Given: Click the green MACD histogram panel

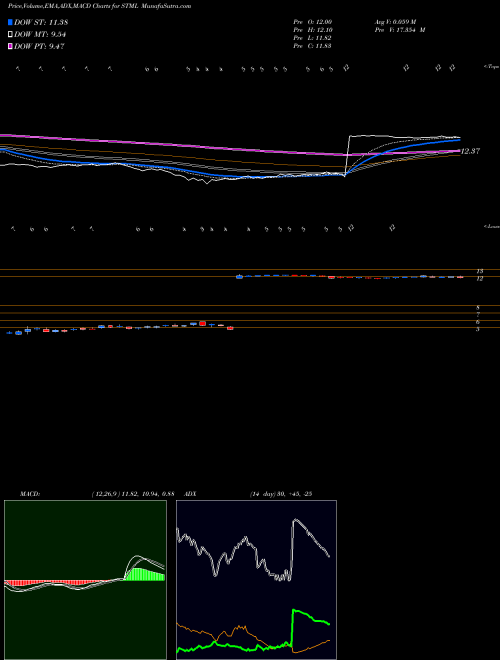Looking at the screenshot, I should coord(85,580).
